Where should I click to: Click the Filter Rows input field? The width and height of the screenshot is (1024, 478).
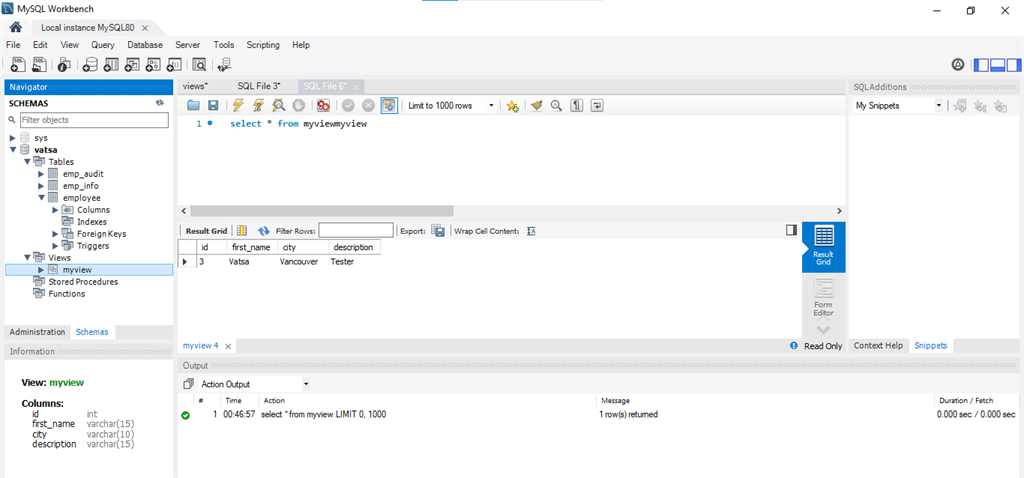356,231
